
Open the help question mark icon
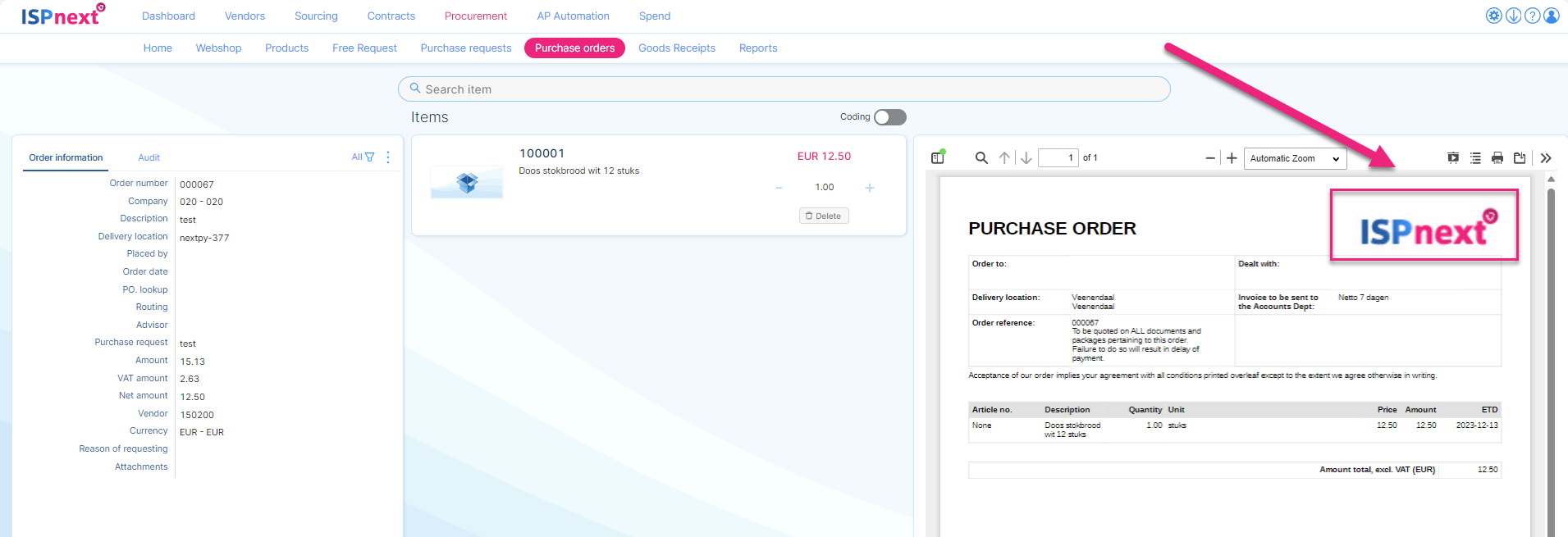click(x=1532, y=16)
